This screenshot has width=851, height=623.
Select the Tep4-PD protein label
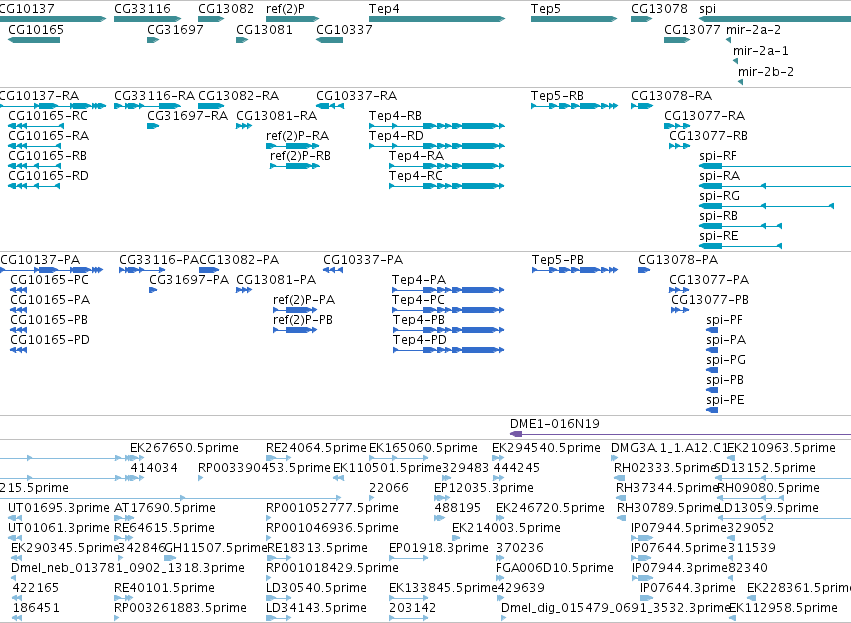420,340
